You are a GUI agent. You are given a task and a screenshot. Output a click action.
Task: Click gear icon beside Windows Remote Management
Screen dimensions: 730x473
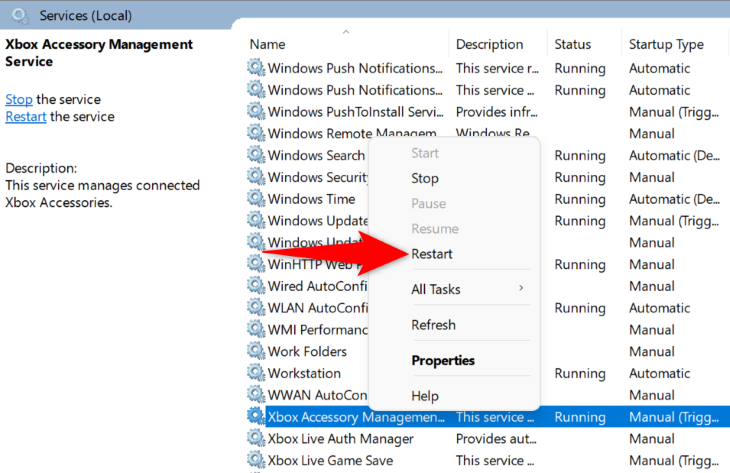[x=256, y=134]
